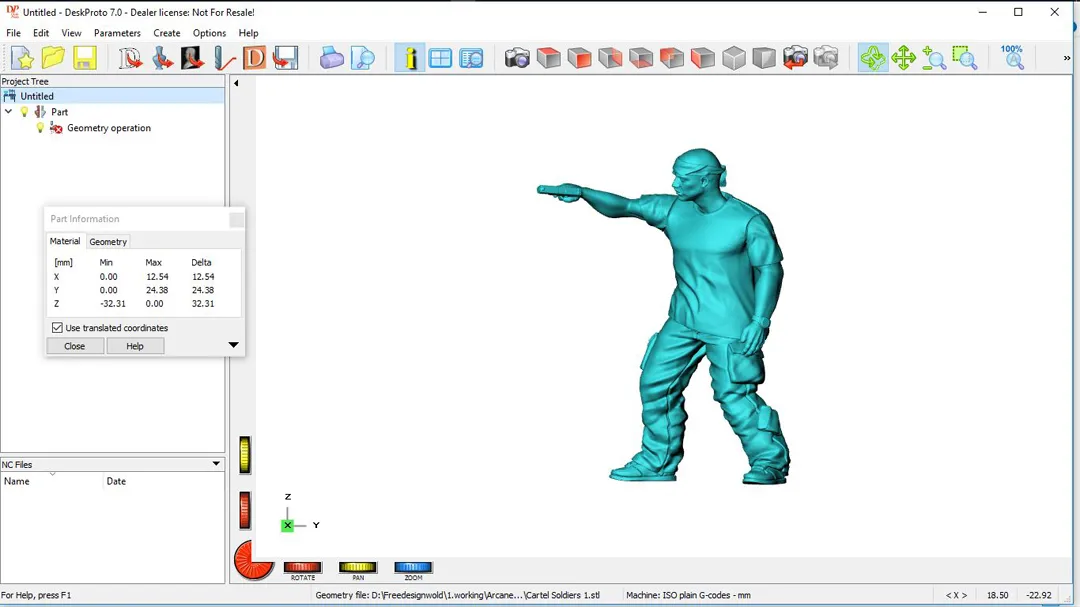The height and width of the screenshot is (607, 1080).
Task: Click the four-pane thumbnails layout icon
Action: coord(440,58)
